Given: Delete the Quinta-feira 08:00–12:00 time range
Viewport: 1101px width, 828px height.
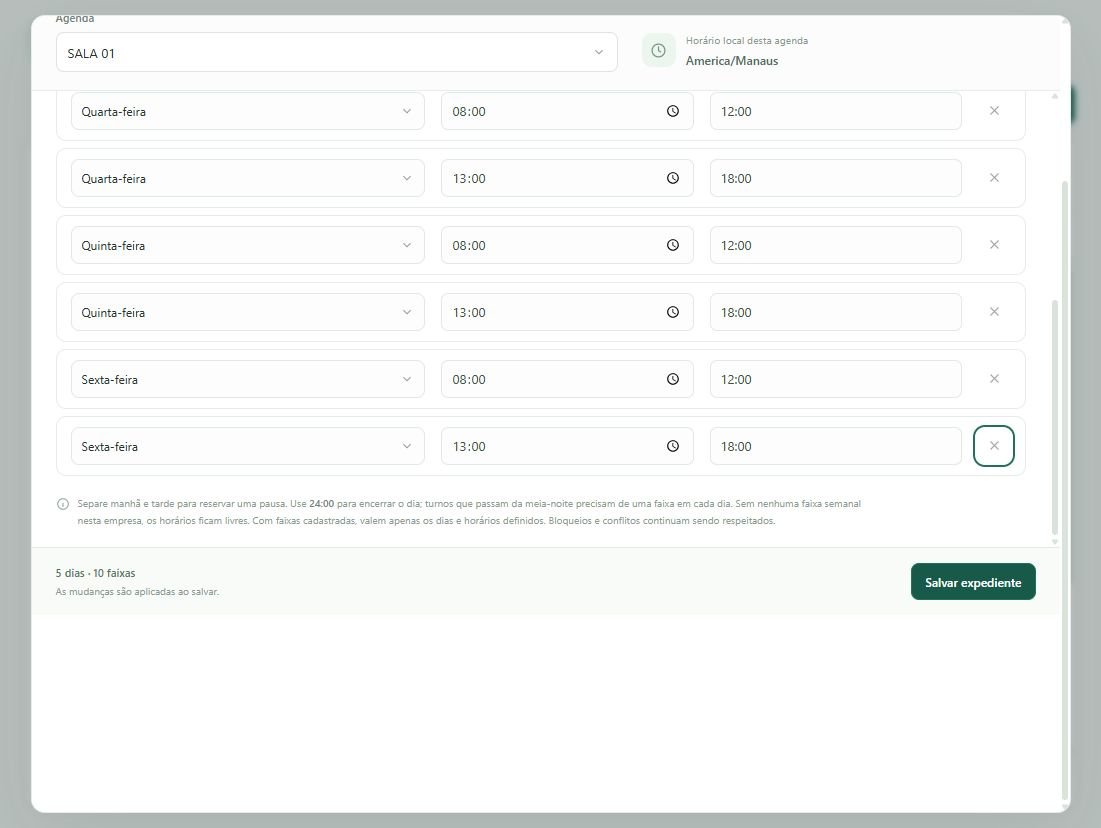Looking at the screenshot, I should click(994, 244).
